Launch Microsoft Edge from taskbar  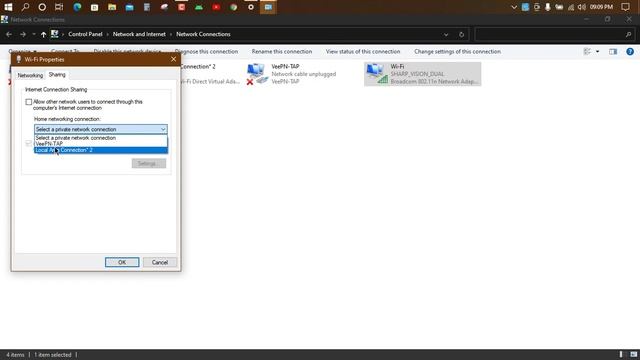[77, 7]
